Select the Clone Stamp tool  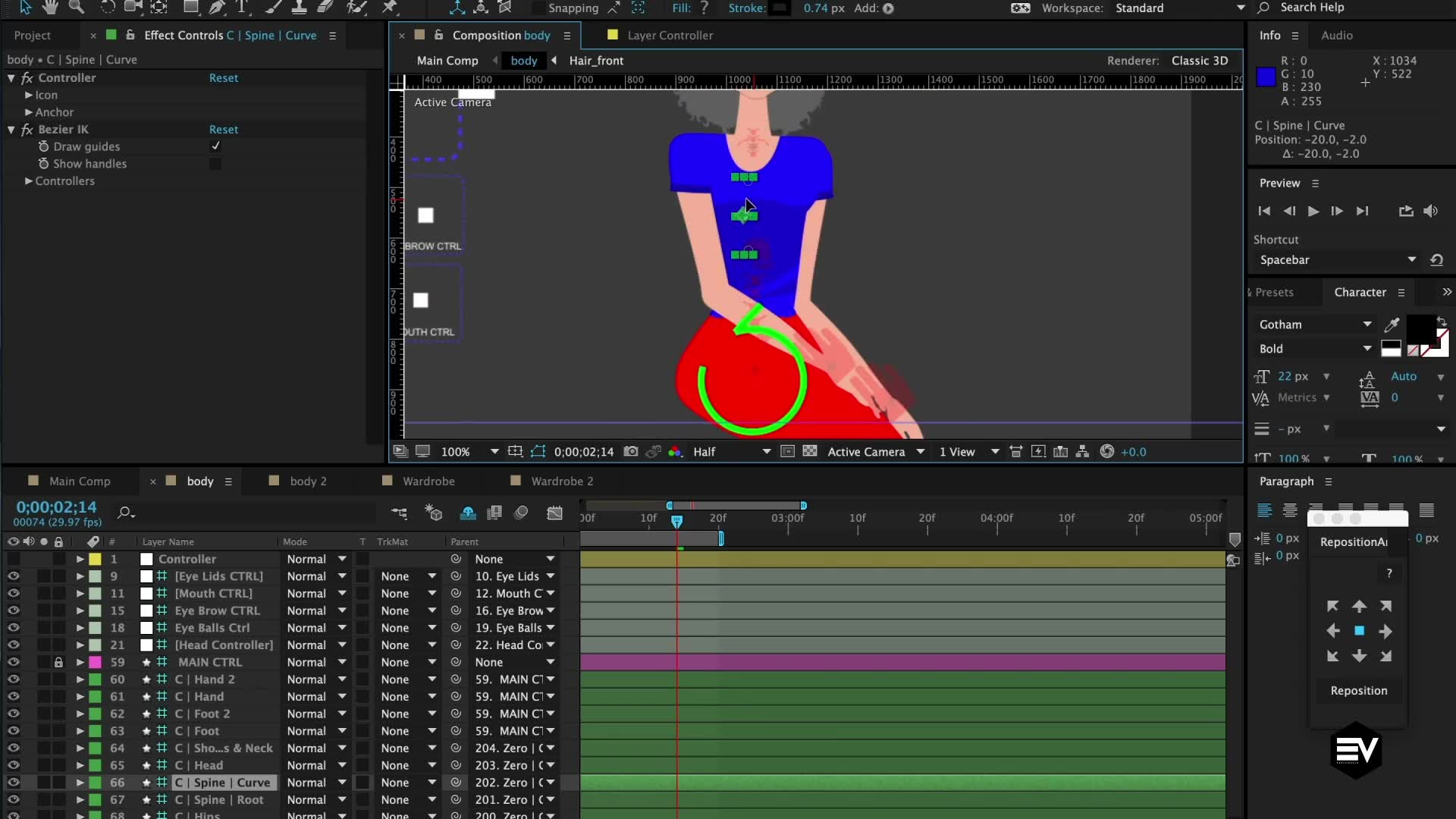coord(300,8)
